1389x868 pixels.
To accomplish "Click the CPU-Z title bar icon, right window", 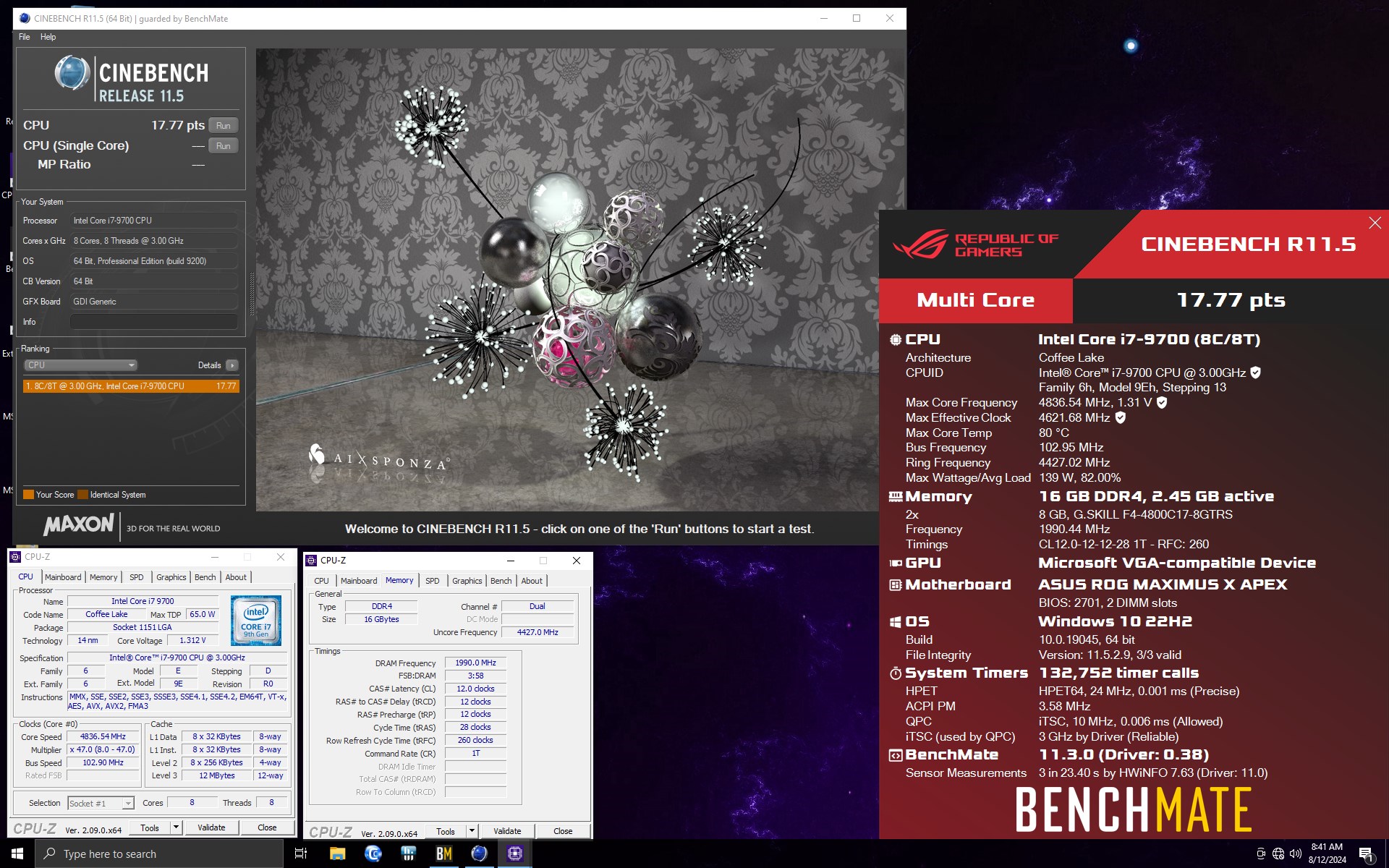I will click(x=311, y=561).
